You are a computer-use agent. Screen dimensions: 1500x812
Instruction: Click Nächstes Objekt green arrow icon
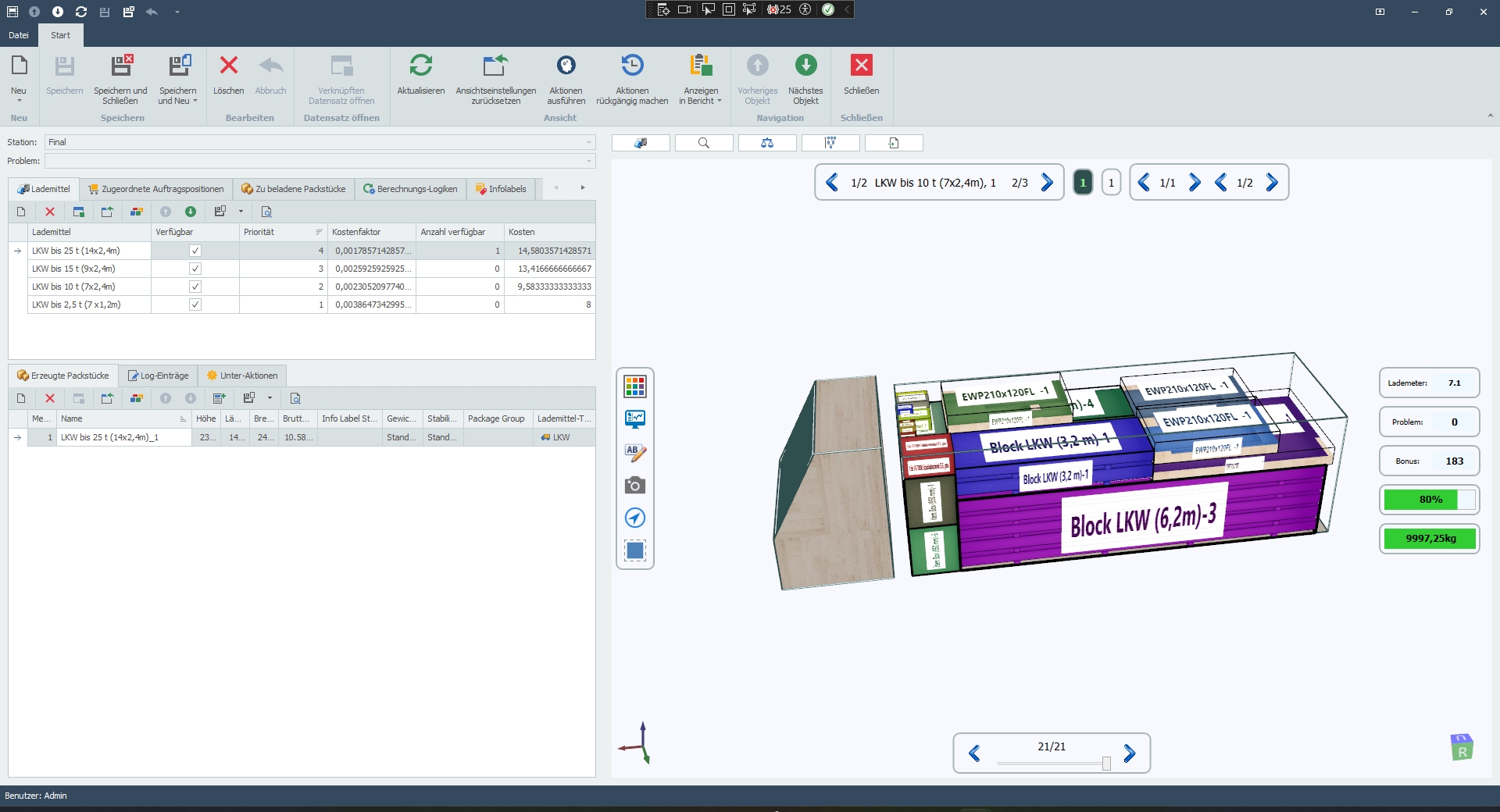point(805,66)
